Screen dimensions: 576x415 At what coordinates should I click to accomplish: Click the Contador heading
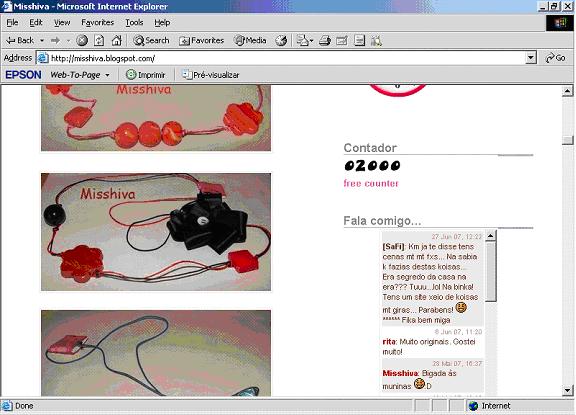tap(370, 148)
